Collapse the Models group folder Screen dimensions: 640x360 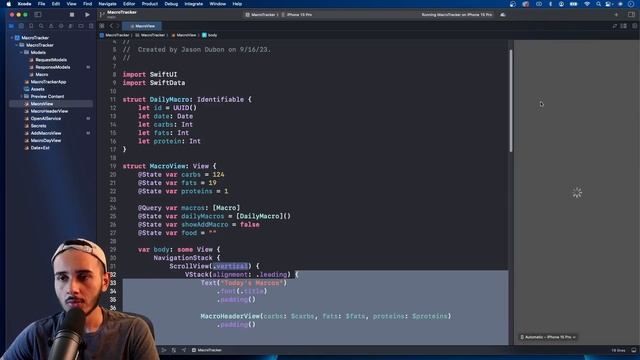(21, 52)
